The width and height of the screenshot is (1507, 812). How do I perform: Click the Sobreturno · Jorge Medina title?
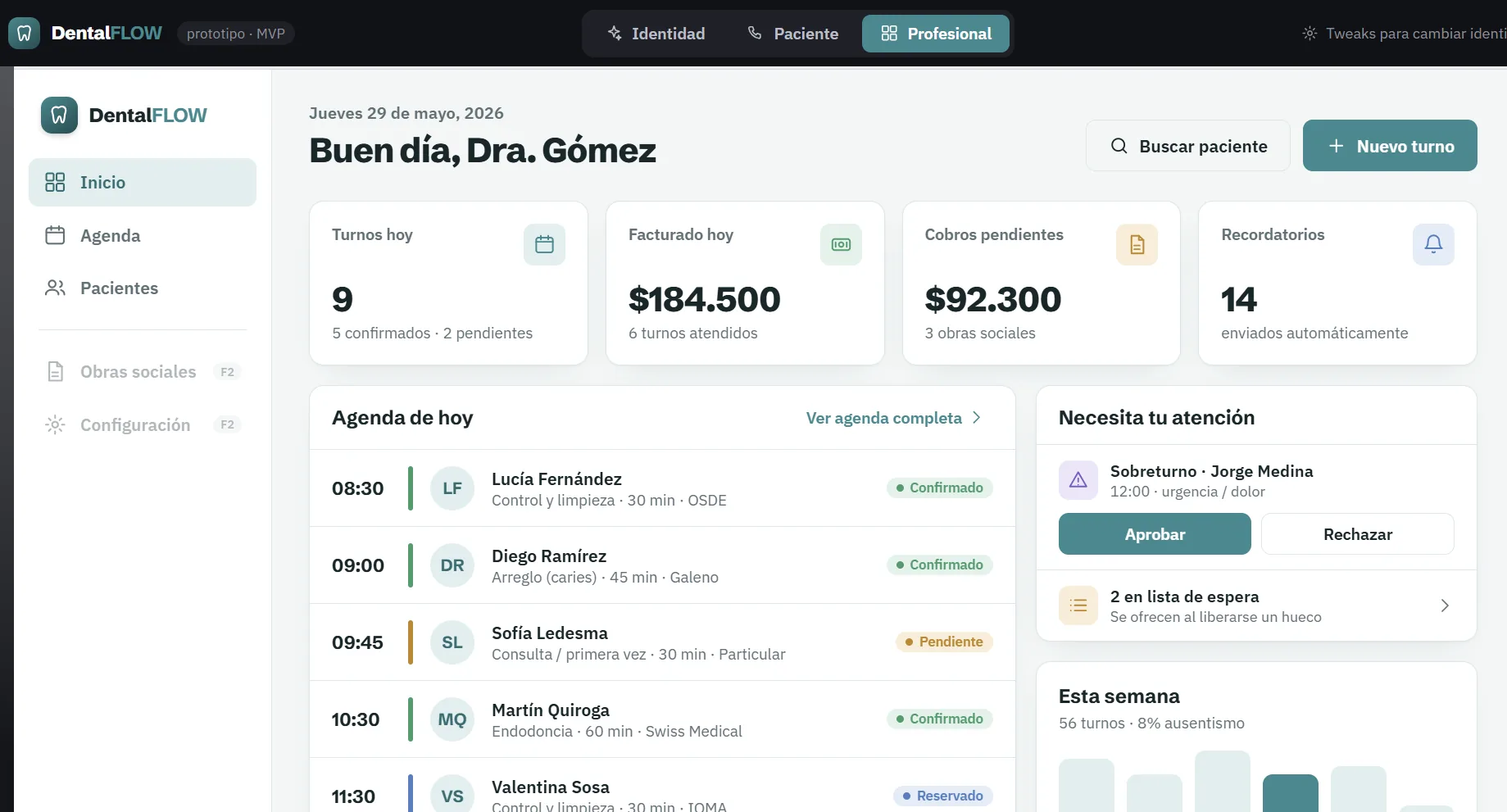1212,471
